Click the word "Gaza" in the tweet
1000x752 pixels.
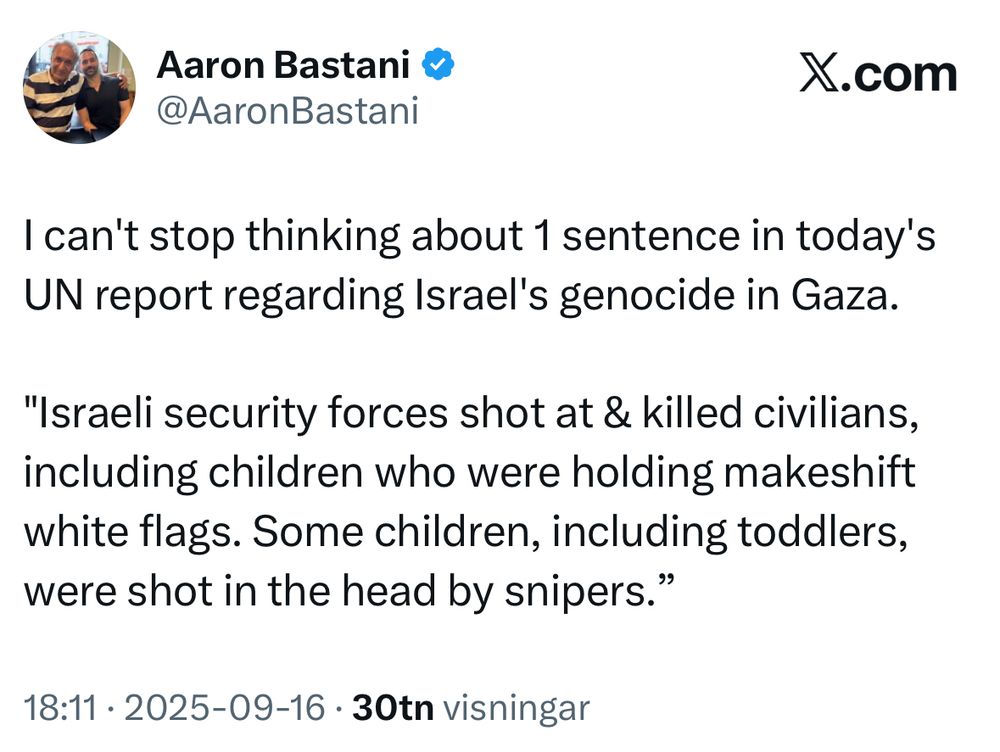click(840, 295)
